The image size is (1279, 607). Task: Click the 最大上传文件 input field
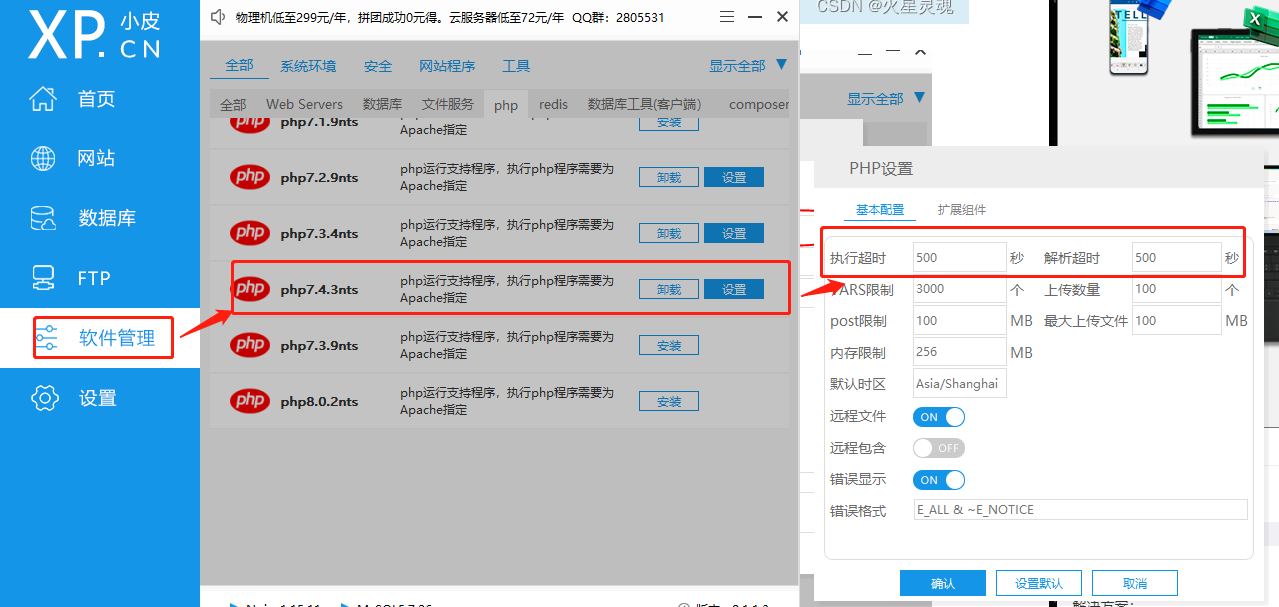tap(1176, 321)
